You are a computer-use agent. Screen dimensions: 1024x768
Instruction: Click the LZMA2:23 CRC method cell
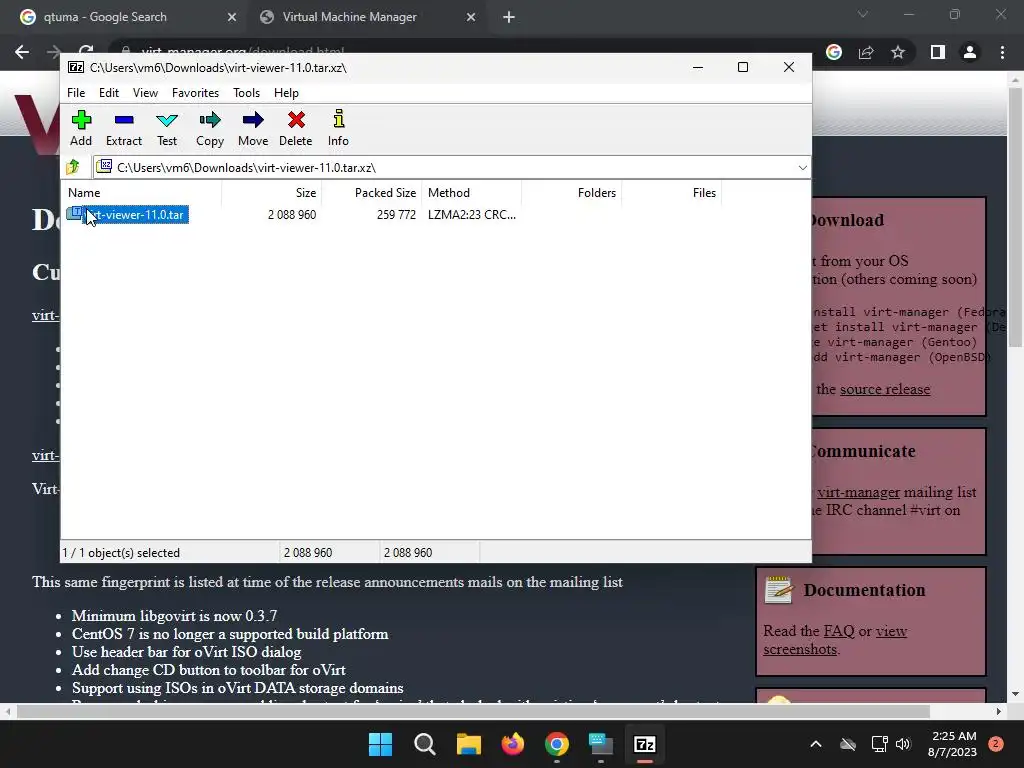(472, 215)
